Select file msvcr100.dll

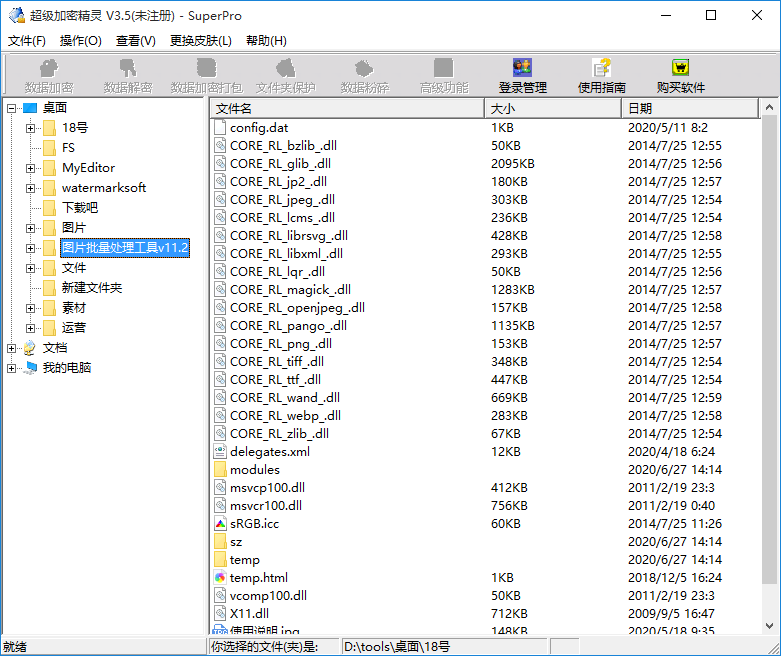(266, 506)
